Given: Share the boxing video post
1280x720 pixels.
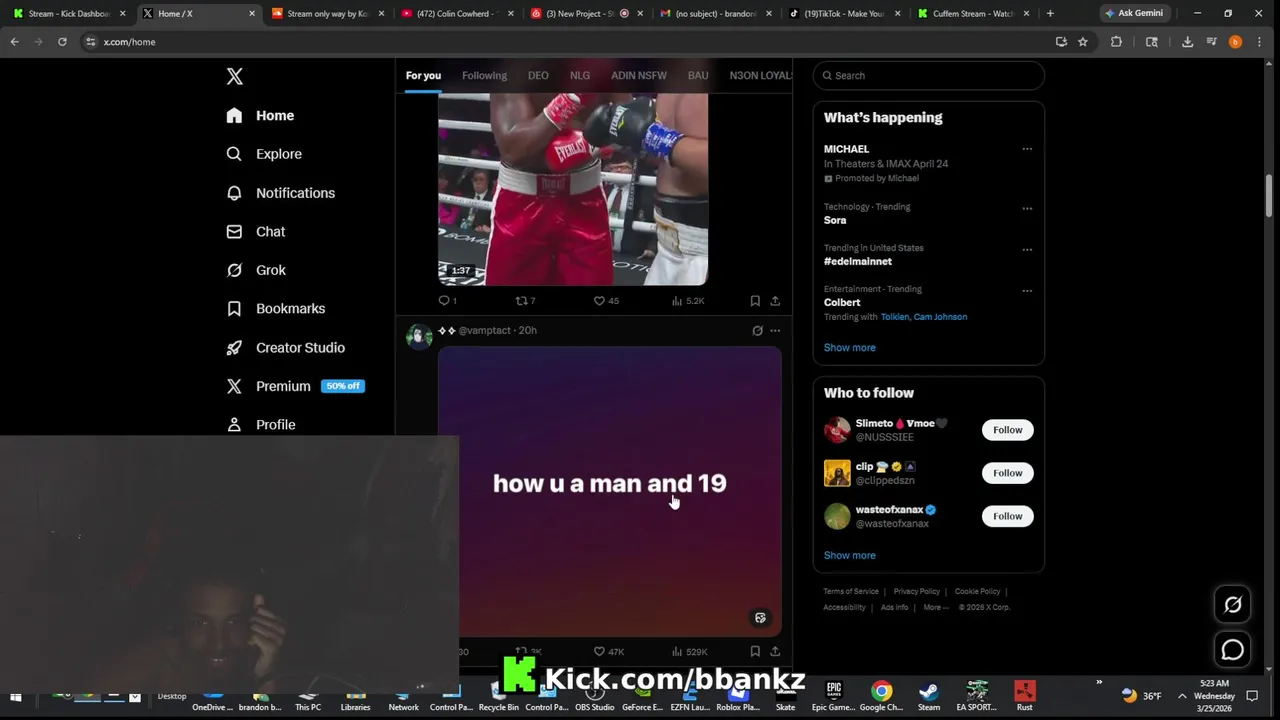Looking at the screenshot, I should [775, 300].
